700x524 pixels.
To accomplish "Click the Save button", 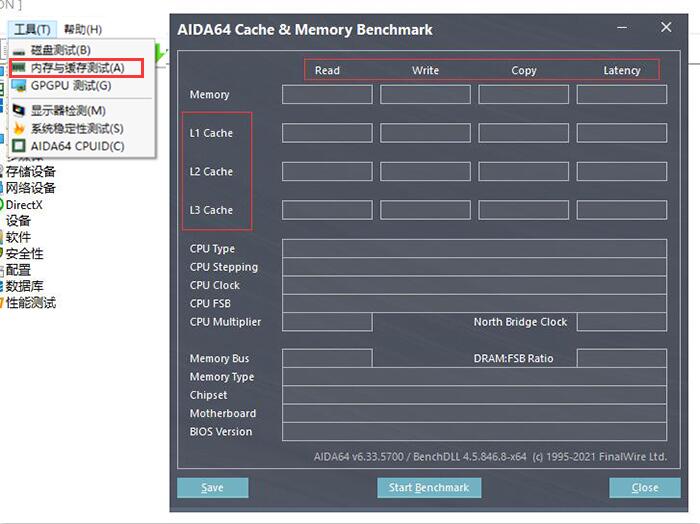I will [212, 488].
